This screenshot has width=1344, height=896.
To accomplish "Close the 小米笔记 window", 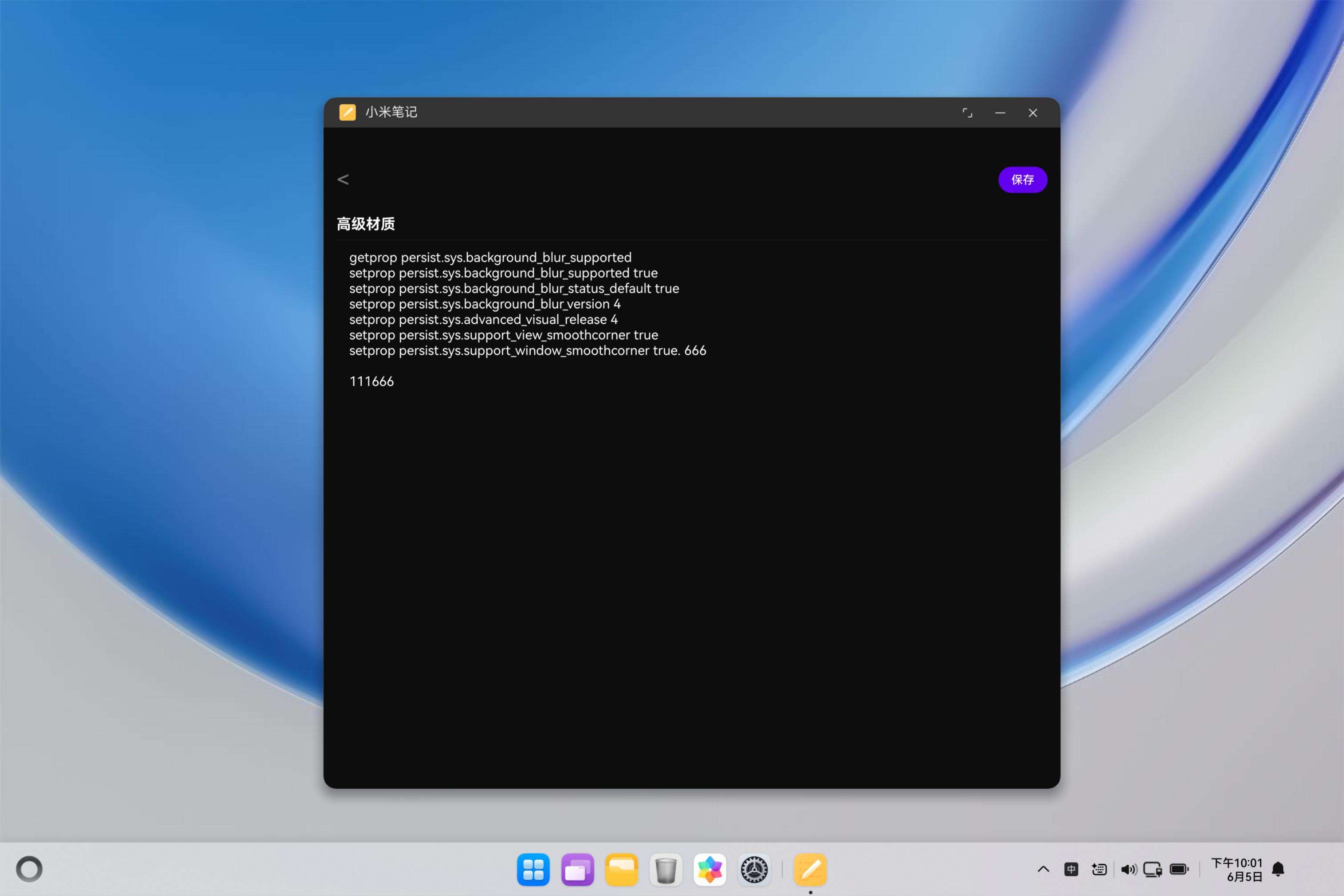I will click(1033, 112).
